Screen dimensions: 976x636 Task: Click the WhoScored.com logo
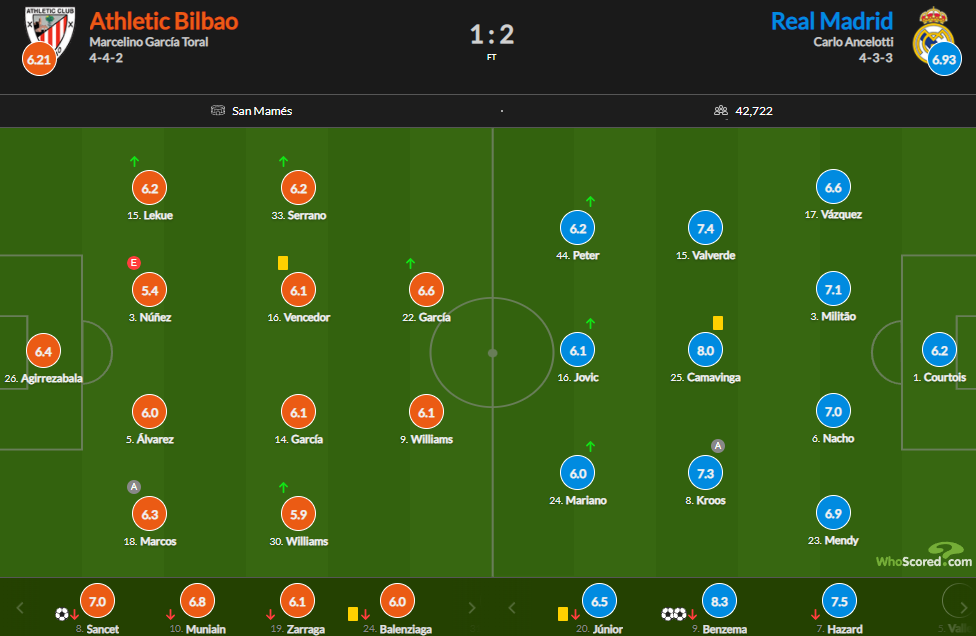click(x=924, y=556)
